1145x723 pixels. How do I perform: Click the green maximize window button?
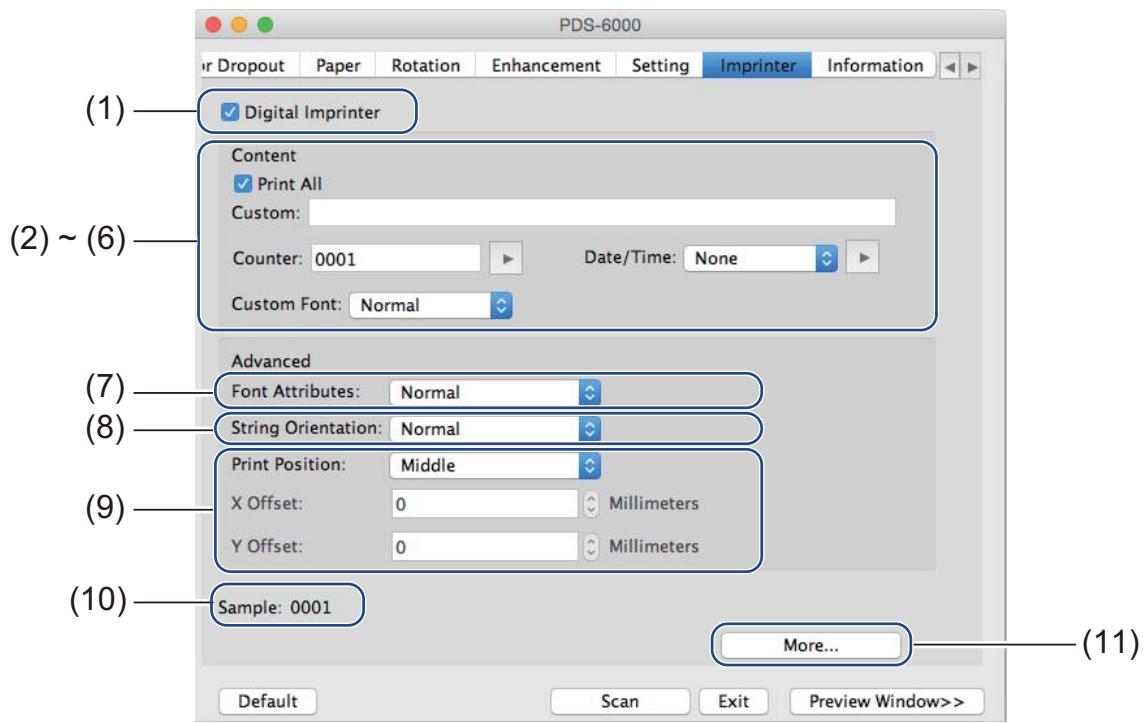click(x=265, y=25)
